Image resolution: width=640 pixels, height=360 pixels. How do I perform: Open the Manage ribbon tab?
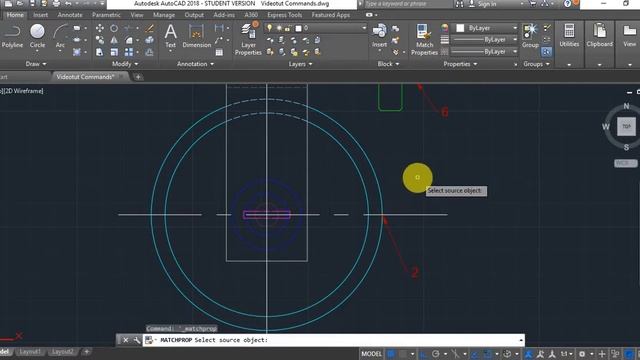coord(164,15)
